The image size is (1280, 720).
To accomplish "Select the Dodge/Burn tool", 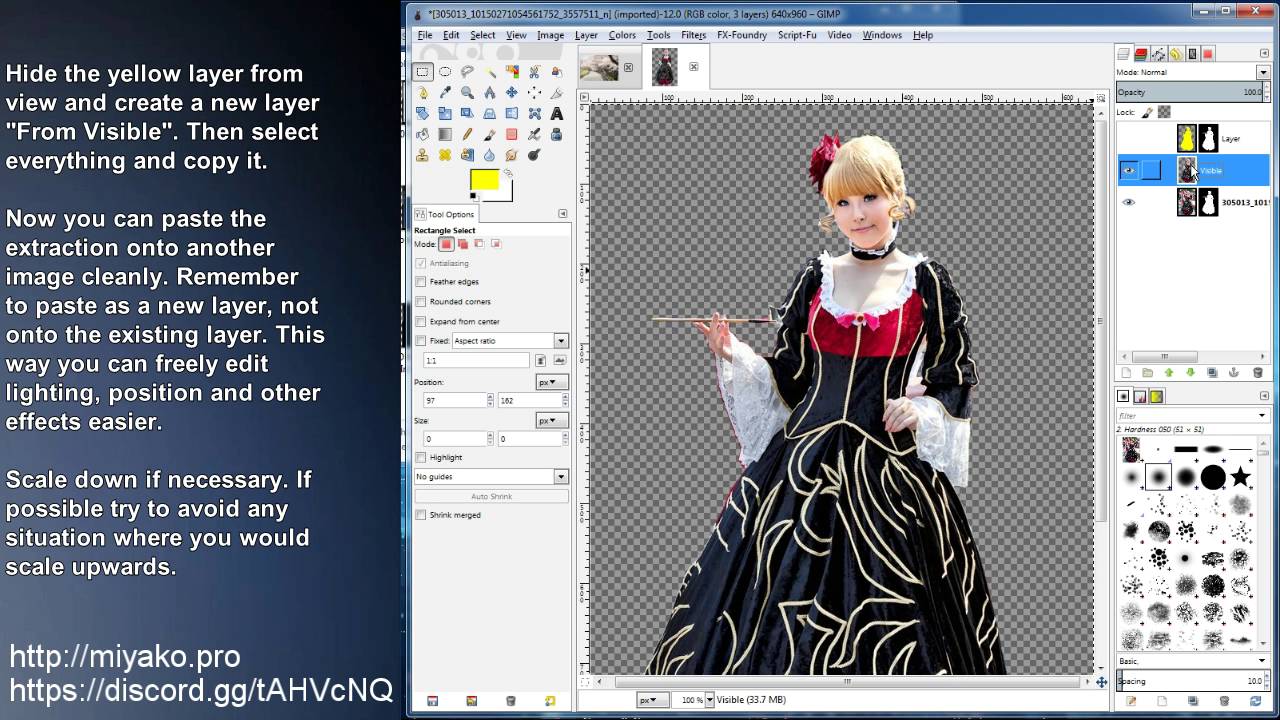I will click(534, 155).
